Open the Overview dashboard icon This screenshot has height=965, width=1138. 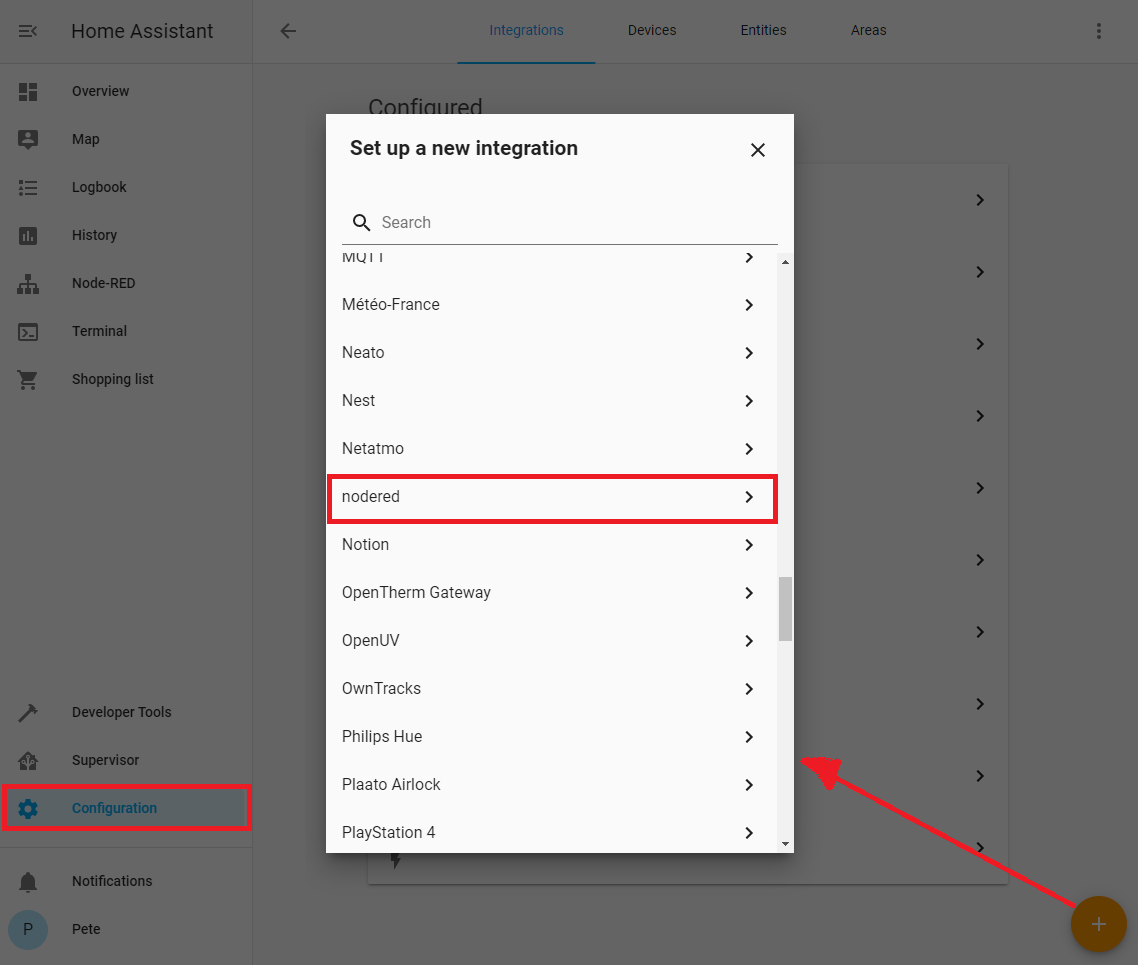[28, 91]
